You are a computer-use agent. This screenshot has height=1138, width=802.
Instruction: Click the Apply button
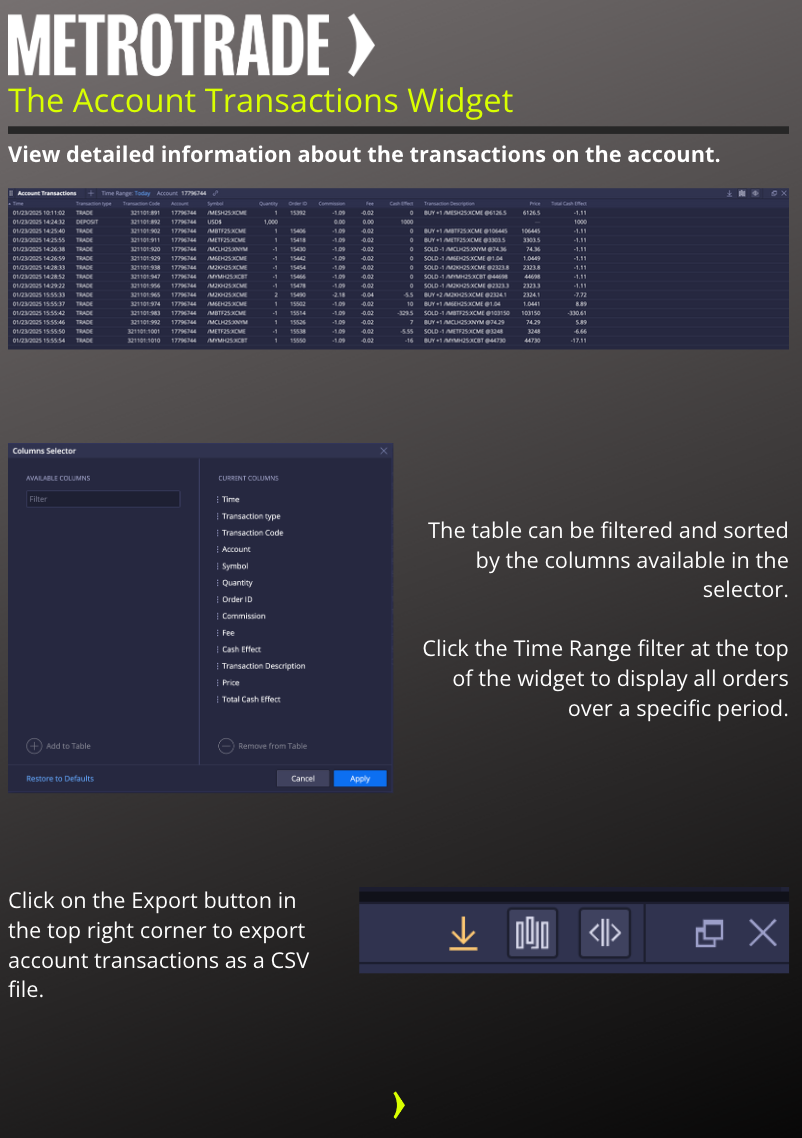(360, 779)
